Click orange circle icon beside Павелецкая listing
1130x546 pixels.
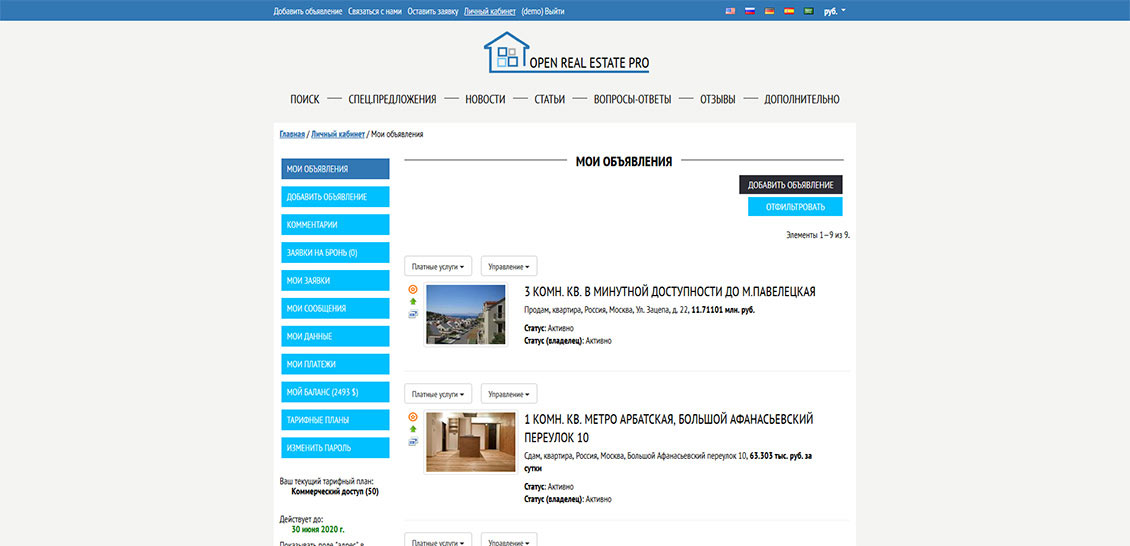click(413, 289)
